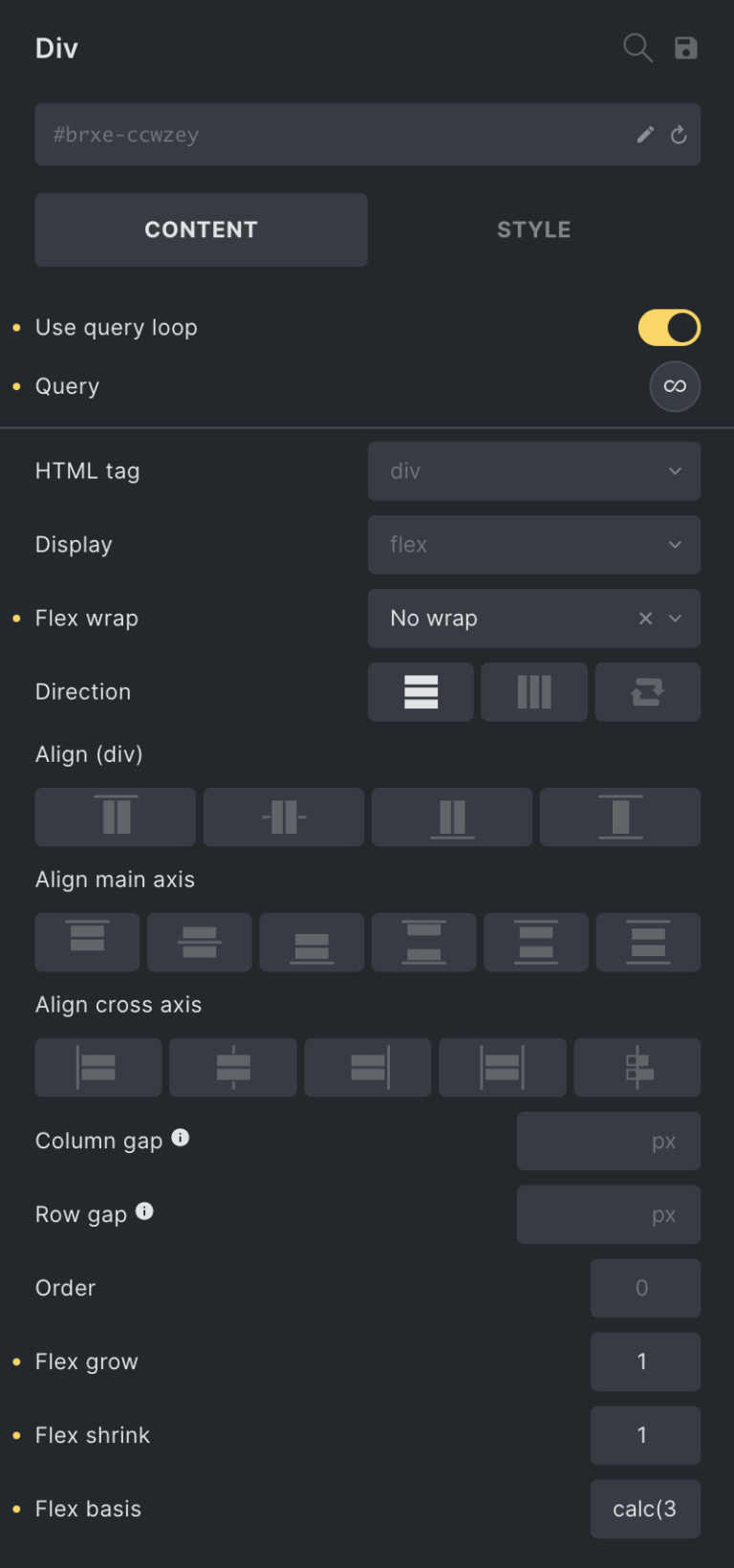Disable the Use query loop toggle
This screenshot has width=734, height=1568.
[668, 327]
